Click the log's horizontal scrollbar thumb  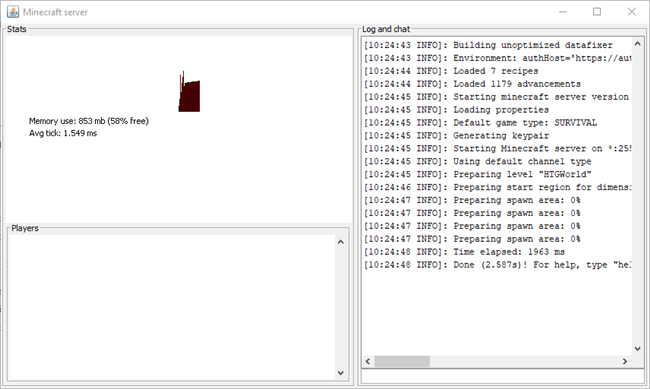pos(402,361)
